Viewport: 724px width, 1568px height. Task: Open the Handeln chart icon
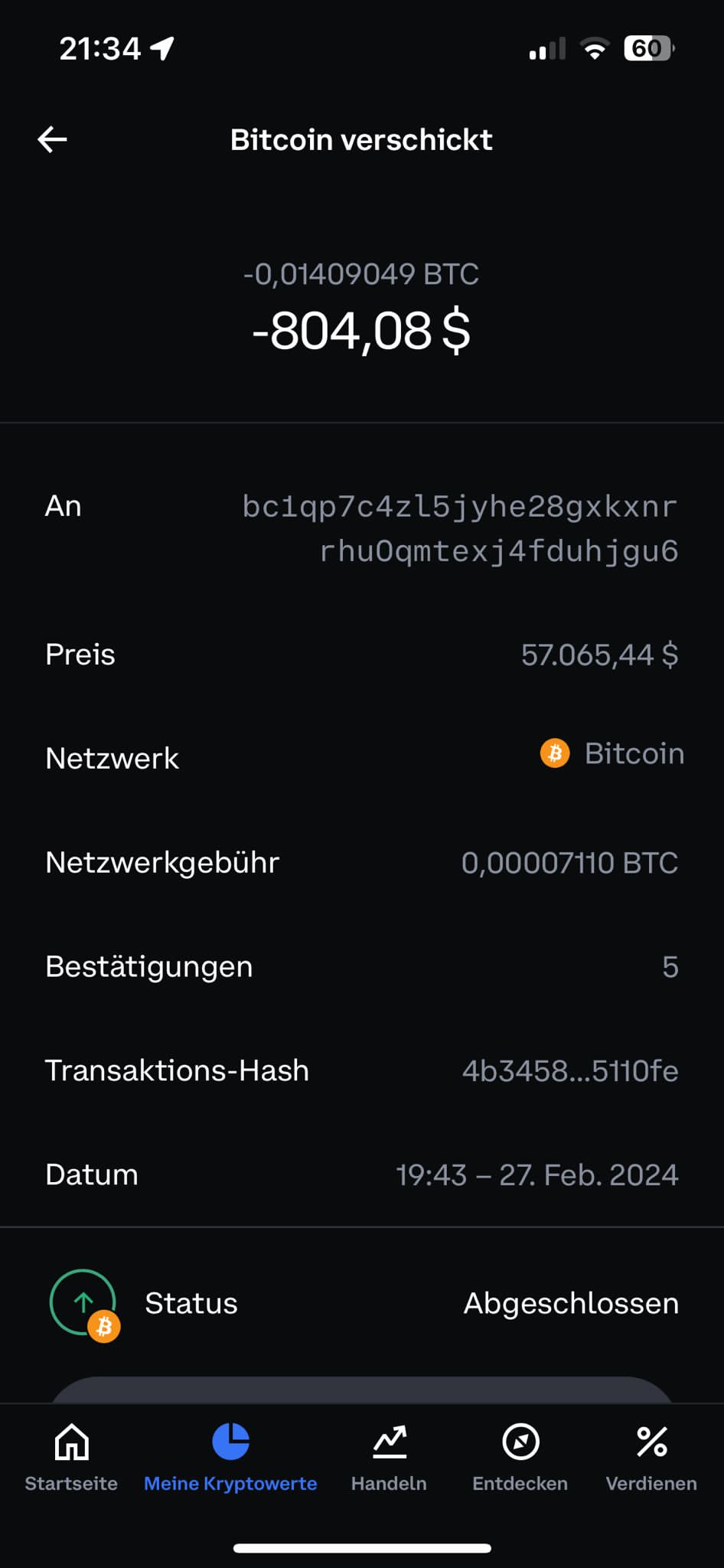(390, 1442)
